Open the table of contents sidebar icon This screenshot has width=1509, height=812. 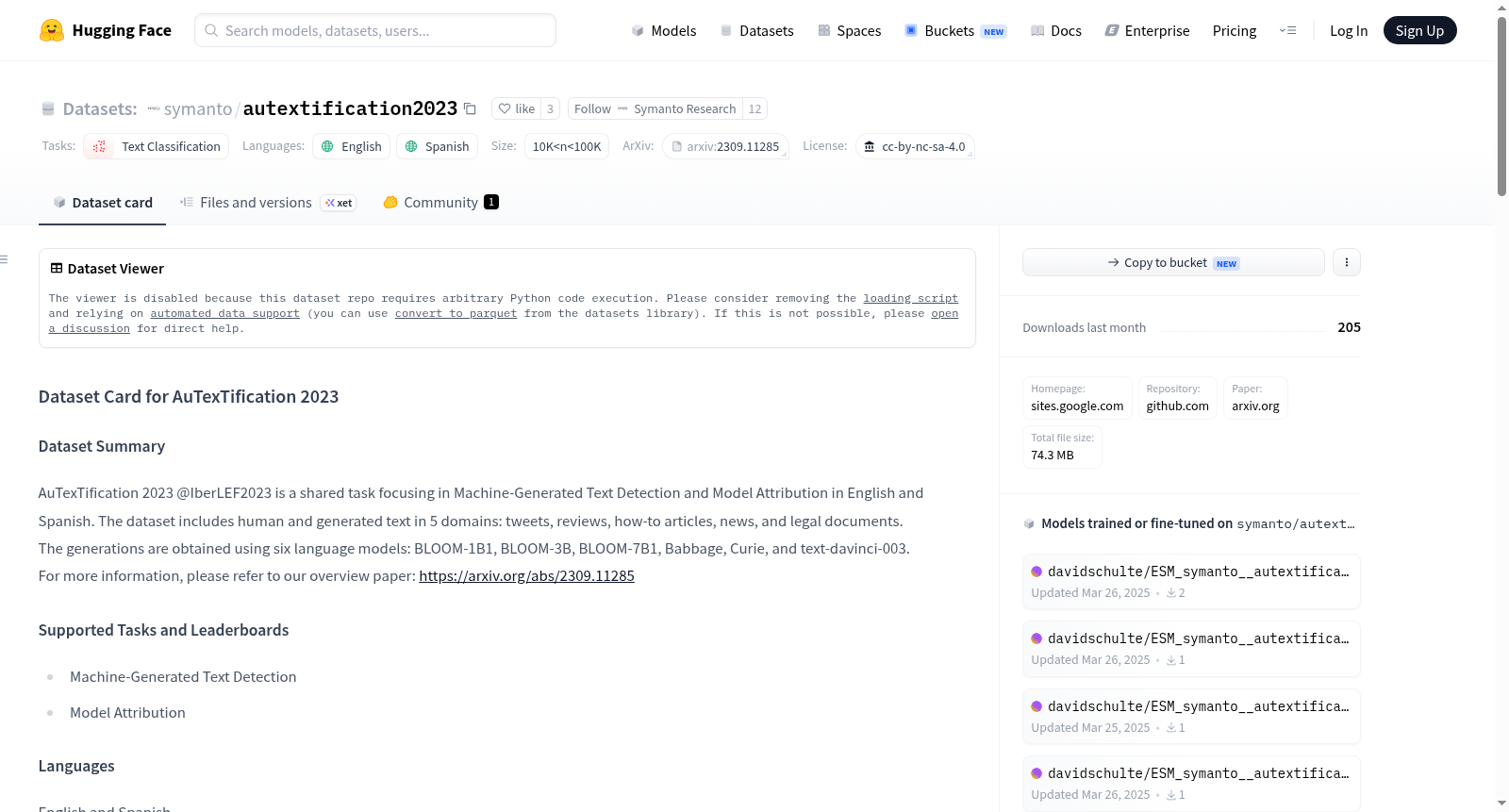tap(5, 259)
